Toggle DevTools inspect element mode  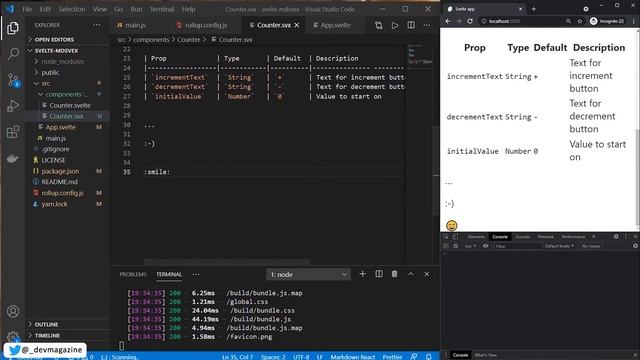(x=446, y=237)
